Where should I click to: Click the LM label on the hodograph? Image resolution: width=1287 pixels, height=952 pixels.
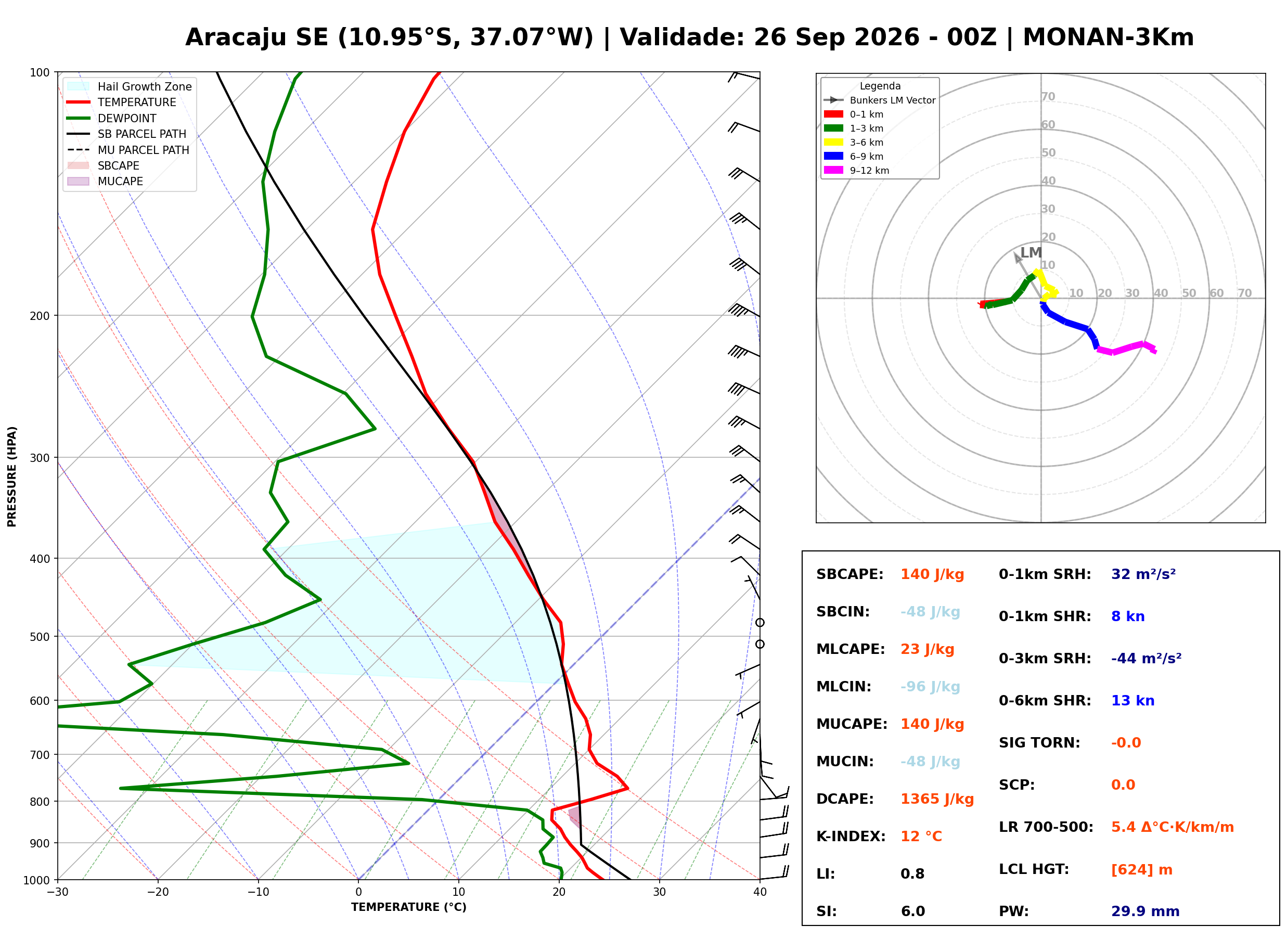[x=1031, y=252]
